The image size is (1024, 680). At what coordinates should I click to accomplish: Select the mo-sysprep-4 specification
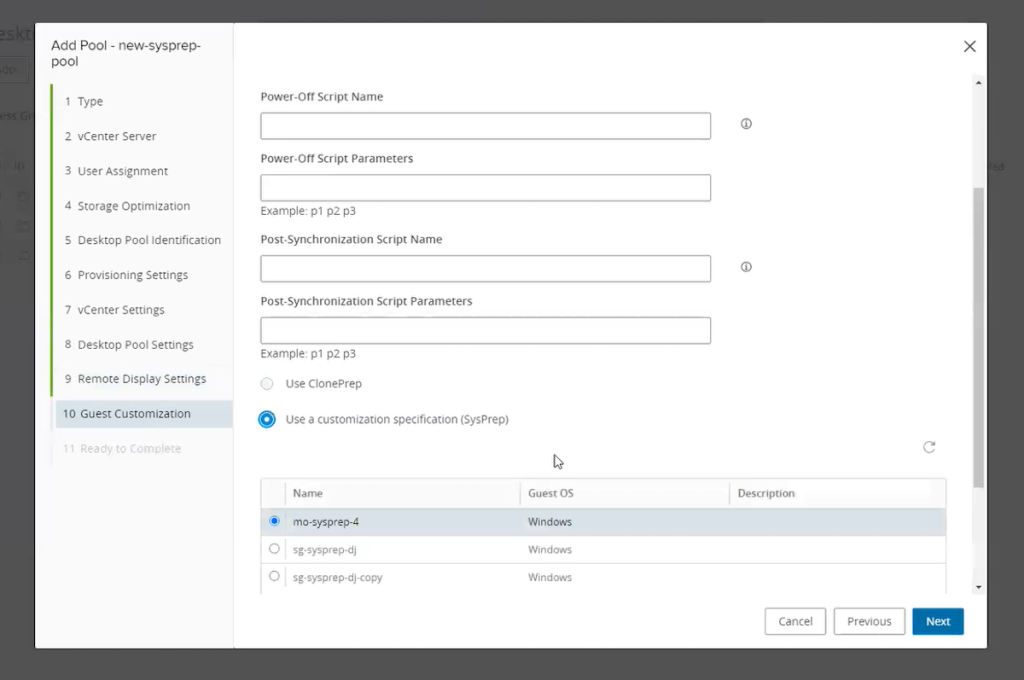coord(273,520)
